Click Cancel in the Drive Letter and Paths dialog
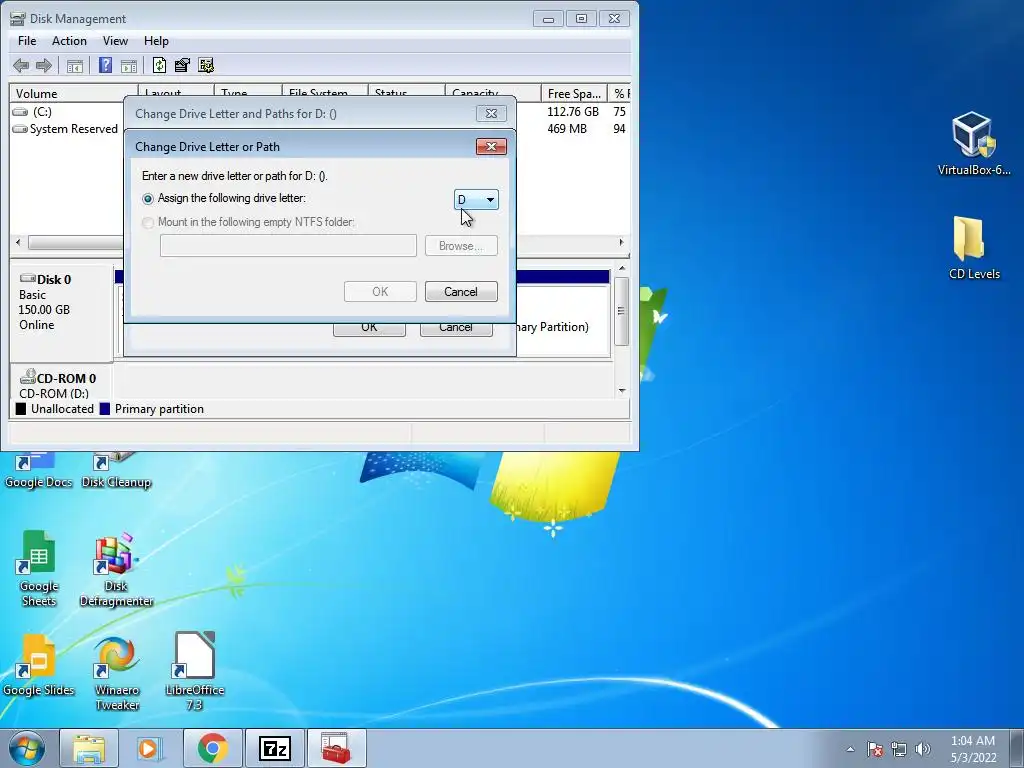The image size is (1024, 768). click(456, 328)
